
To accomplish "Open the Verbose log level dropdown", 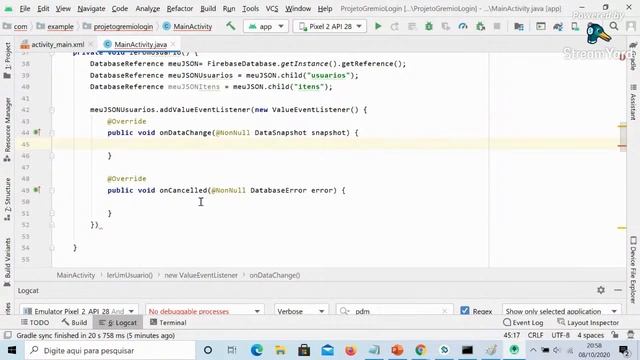I will 300,311.
